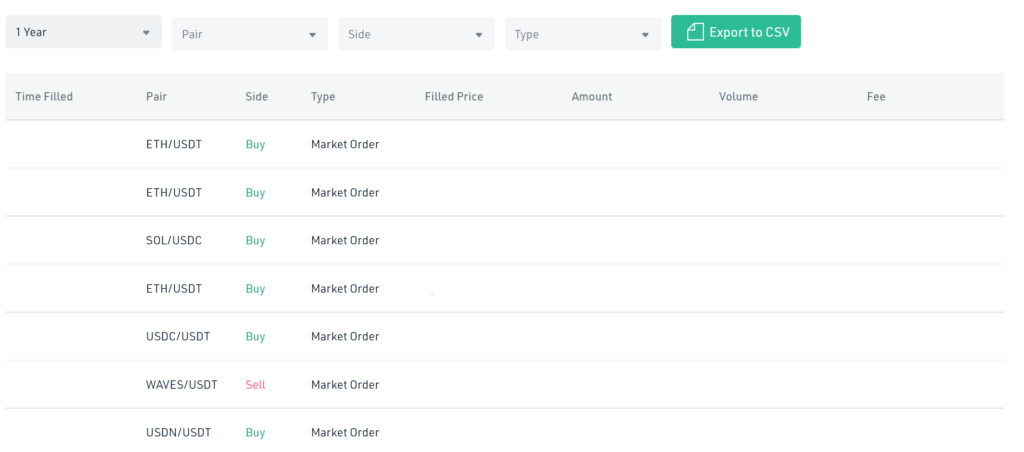The height and width of the screenshot is (452, 1024).
Task: Open the Side filter dropdown
Action: tap(416, 34)
